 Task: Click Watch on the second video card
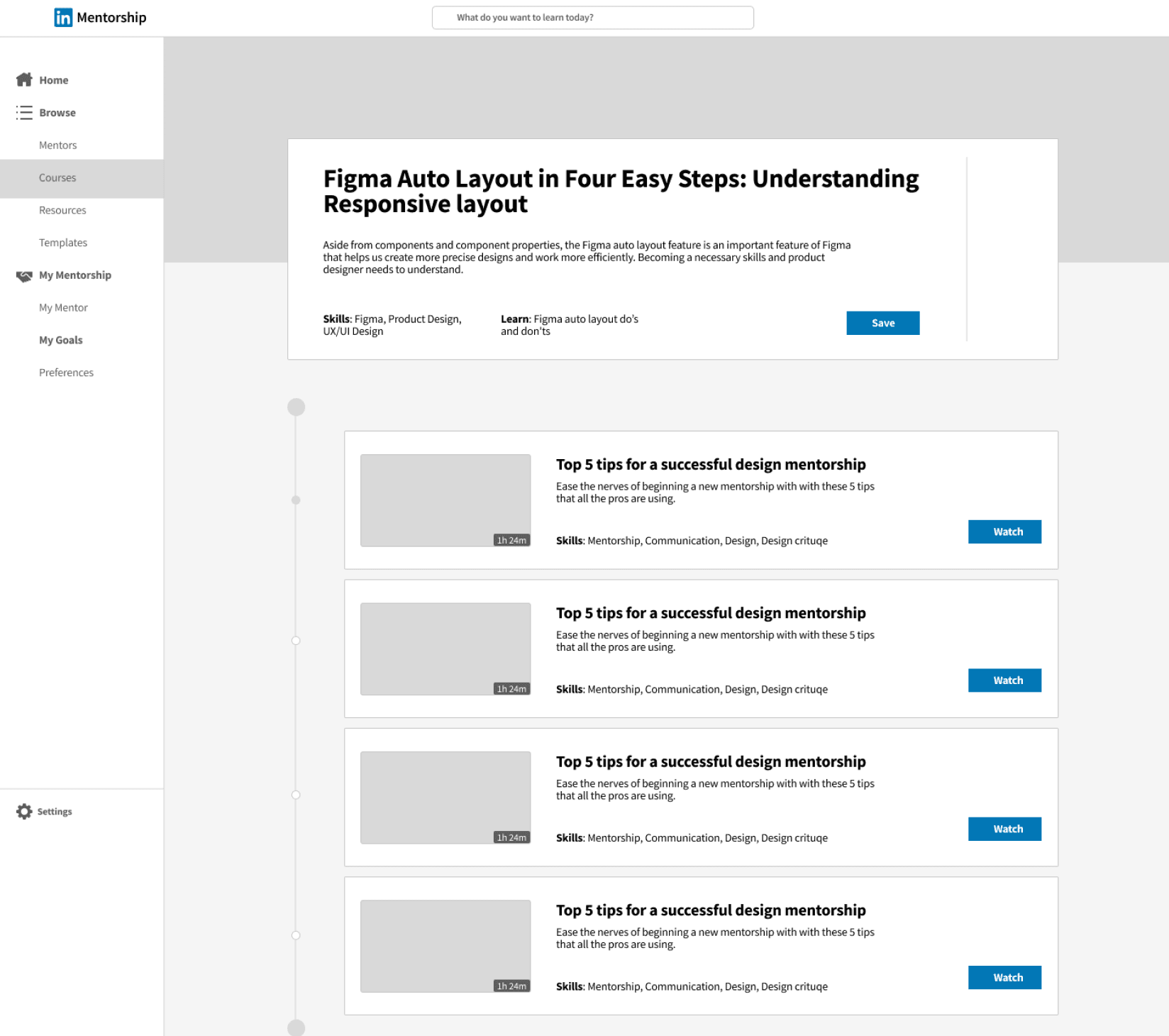click(1005, 680)
